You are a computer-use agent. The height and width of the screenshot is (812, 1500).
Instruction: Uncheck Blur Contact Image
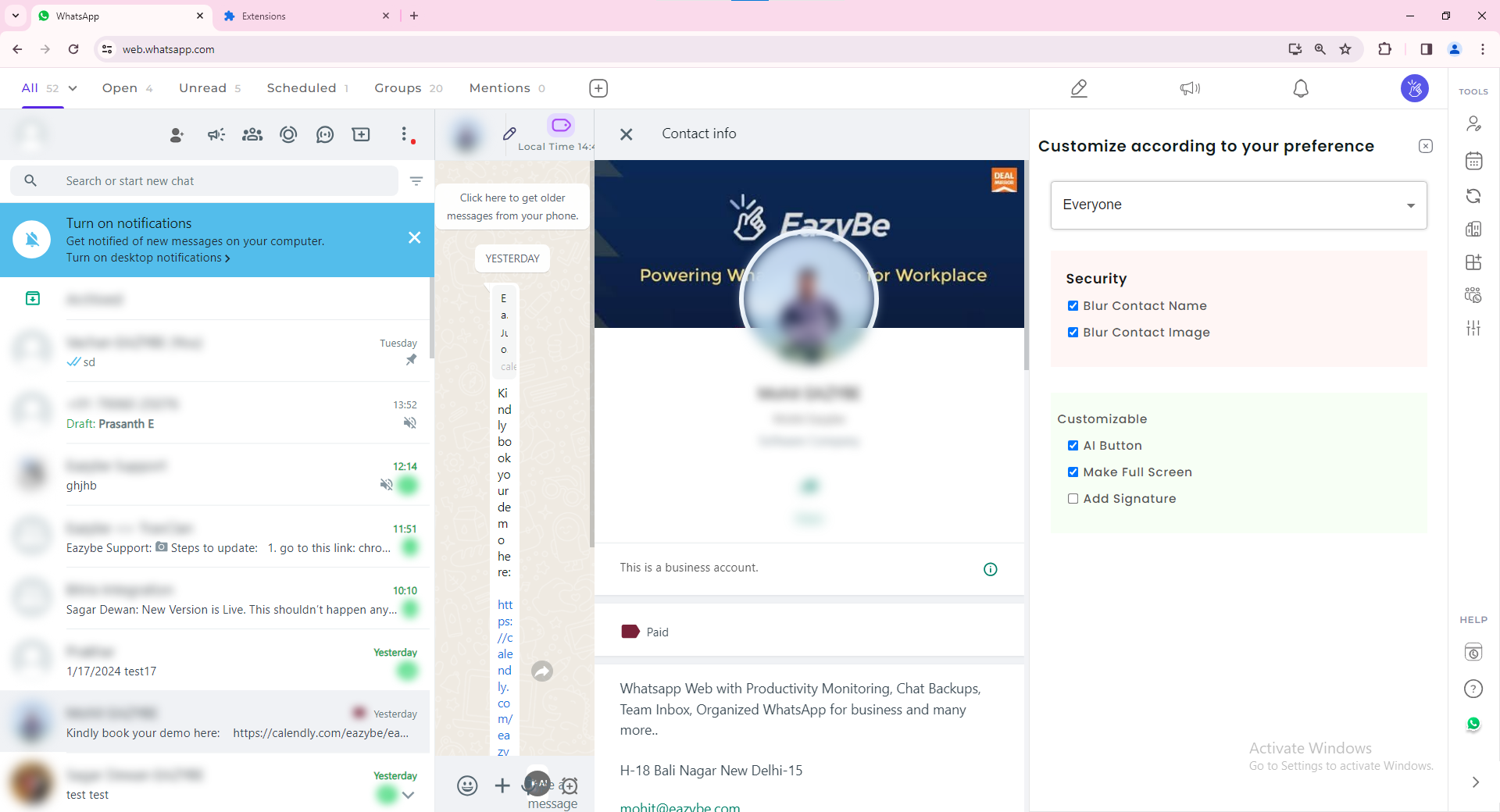pyautogui.click(x=1073, y=333)
